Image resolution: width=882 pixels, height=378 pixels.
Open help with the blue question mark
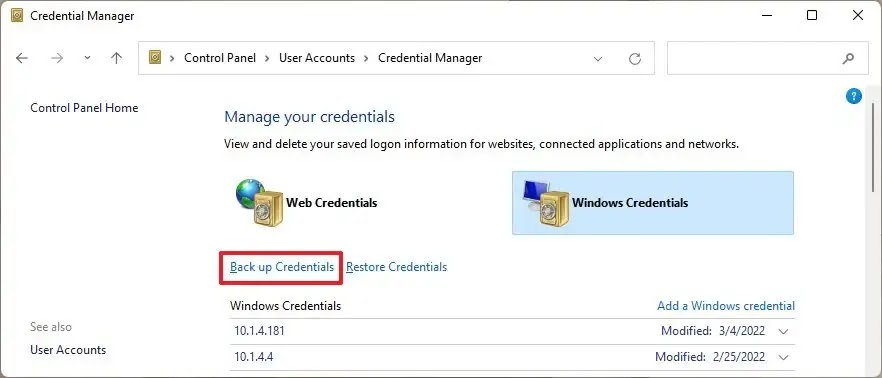(x=854, y=96)
